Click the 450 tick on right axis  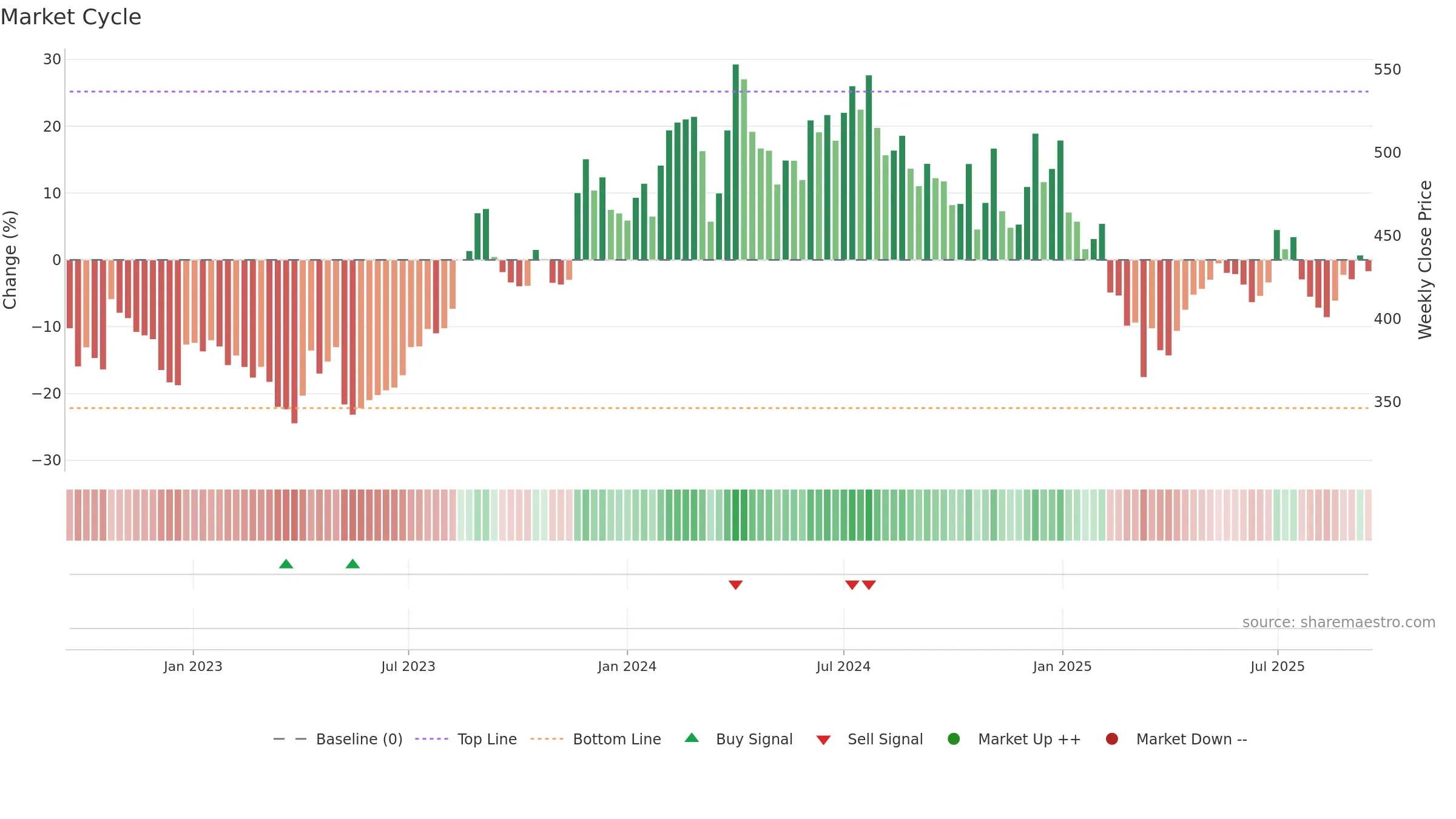click(x=1387, y=236)
